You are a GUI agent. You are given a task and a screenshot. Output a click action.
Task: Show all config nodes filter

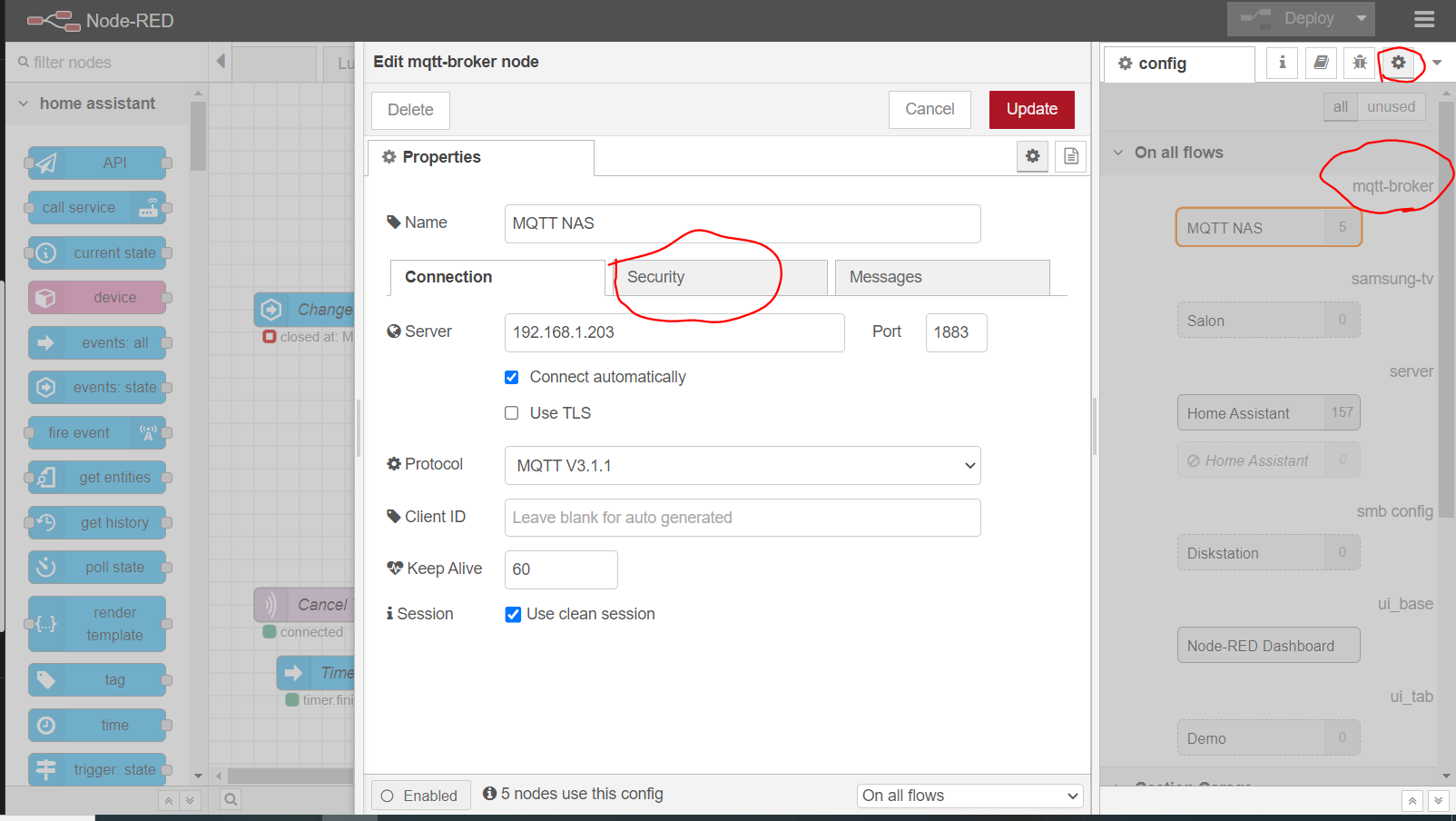click(x=1340, y=106)
